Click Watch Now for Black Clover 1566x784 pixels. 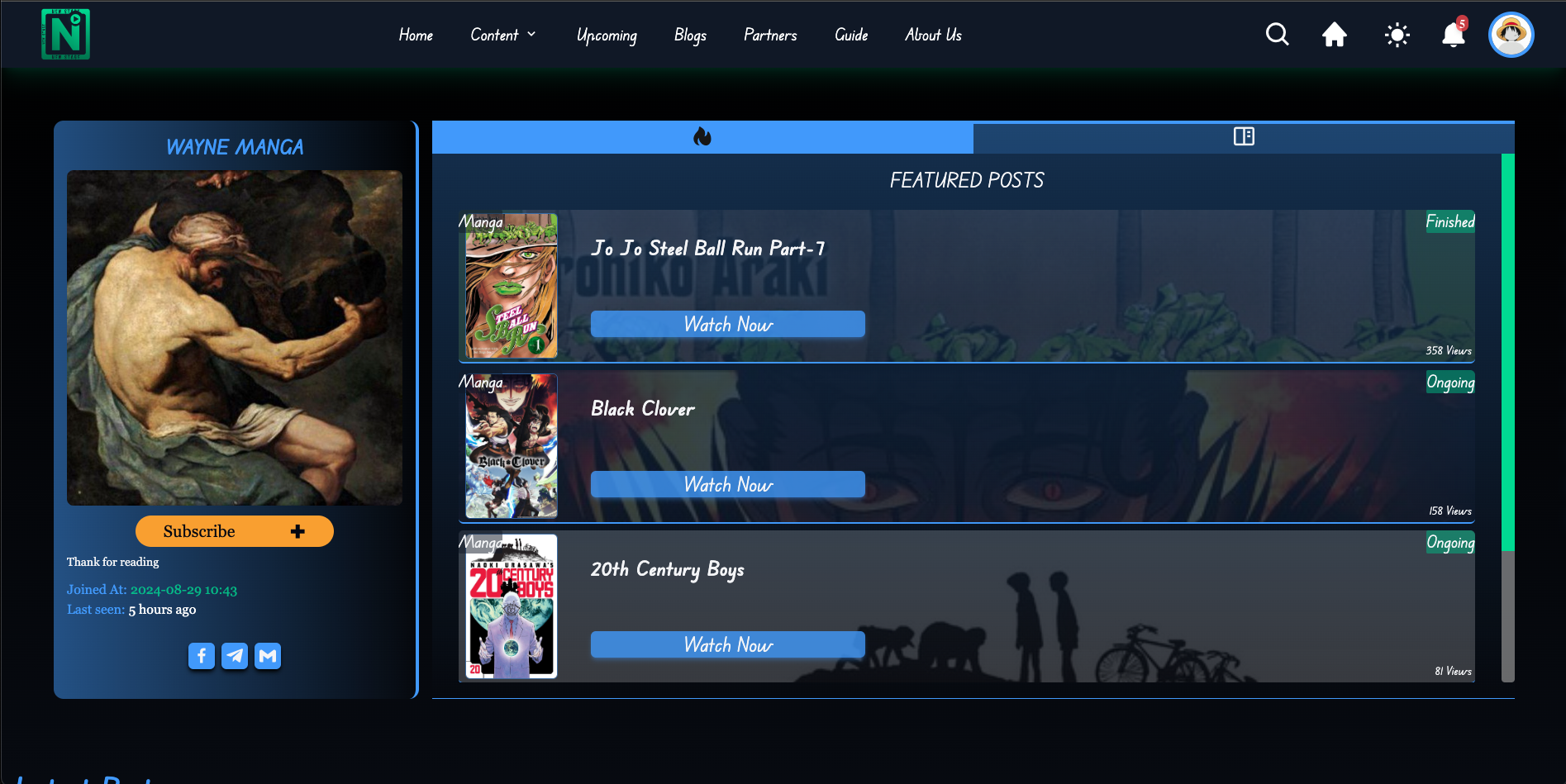coord(728,484)
